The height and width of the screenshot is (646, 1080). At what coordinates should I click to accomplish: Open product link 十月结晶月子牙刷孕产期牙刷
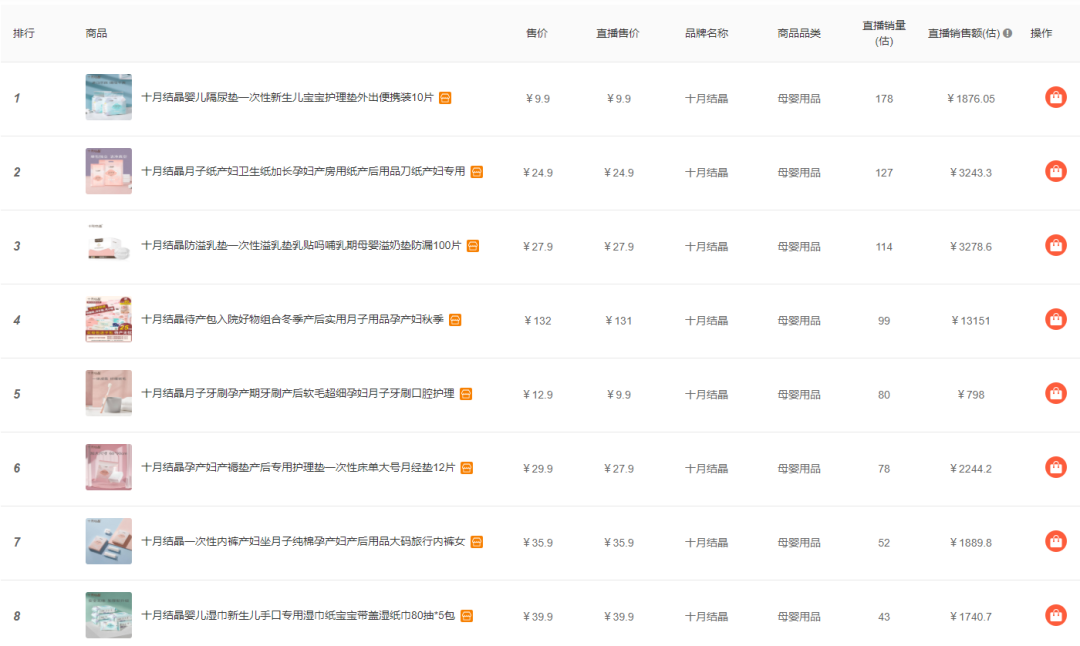(298, 393)
